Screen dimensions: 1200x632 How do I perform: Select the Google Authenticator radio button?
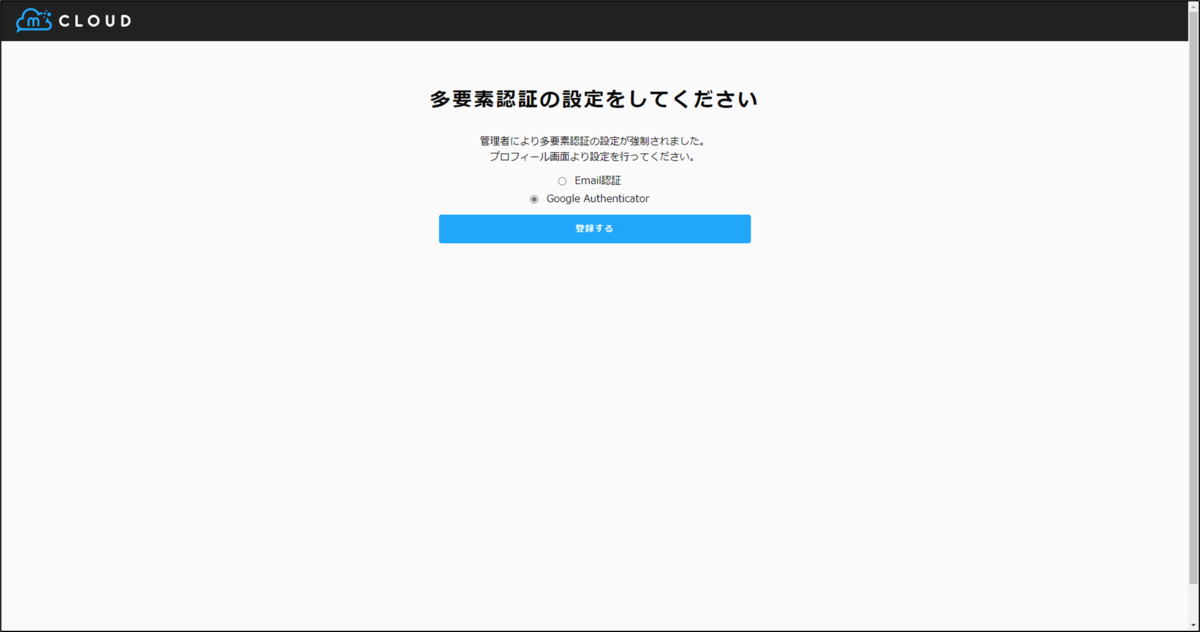coord(533,198)
